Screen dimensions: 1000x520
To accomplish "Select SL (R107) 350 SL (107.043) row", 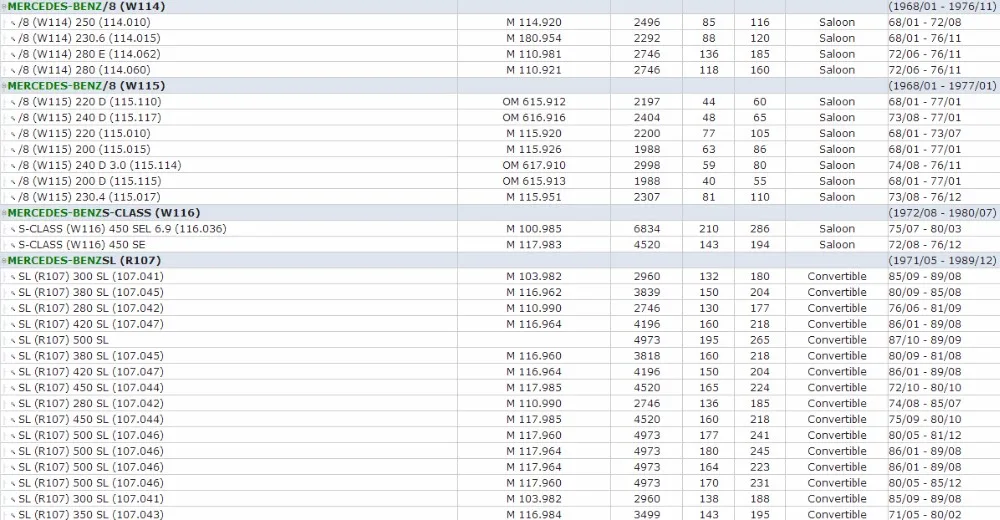I will [x=500, y=514].
